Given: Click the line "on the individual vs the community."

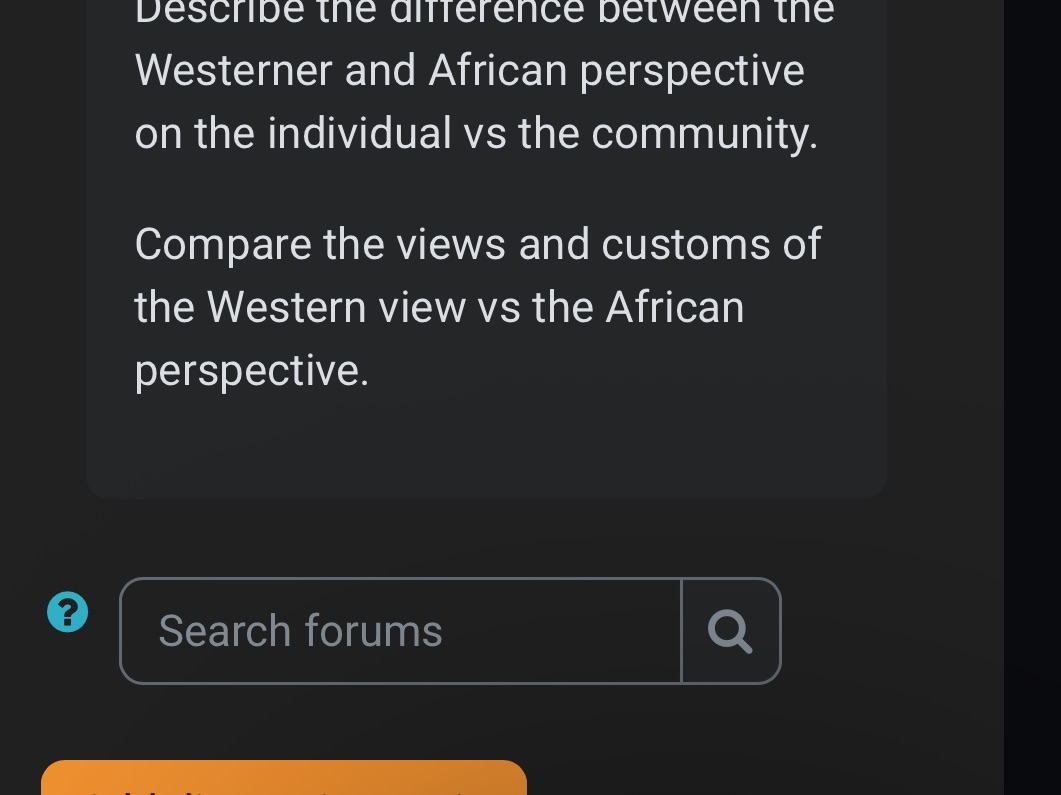Looking at the screenshot, I should 476,133.
